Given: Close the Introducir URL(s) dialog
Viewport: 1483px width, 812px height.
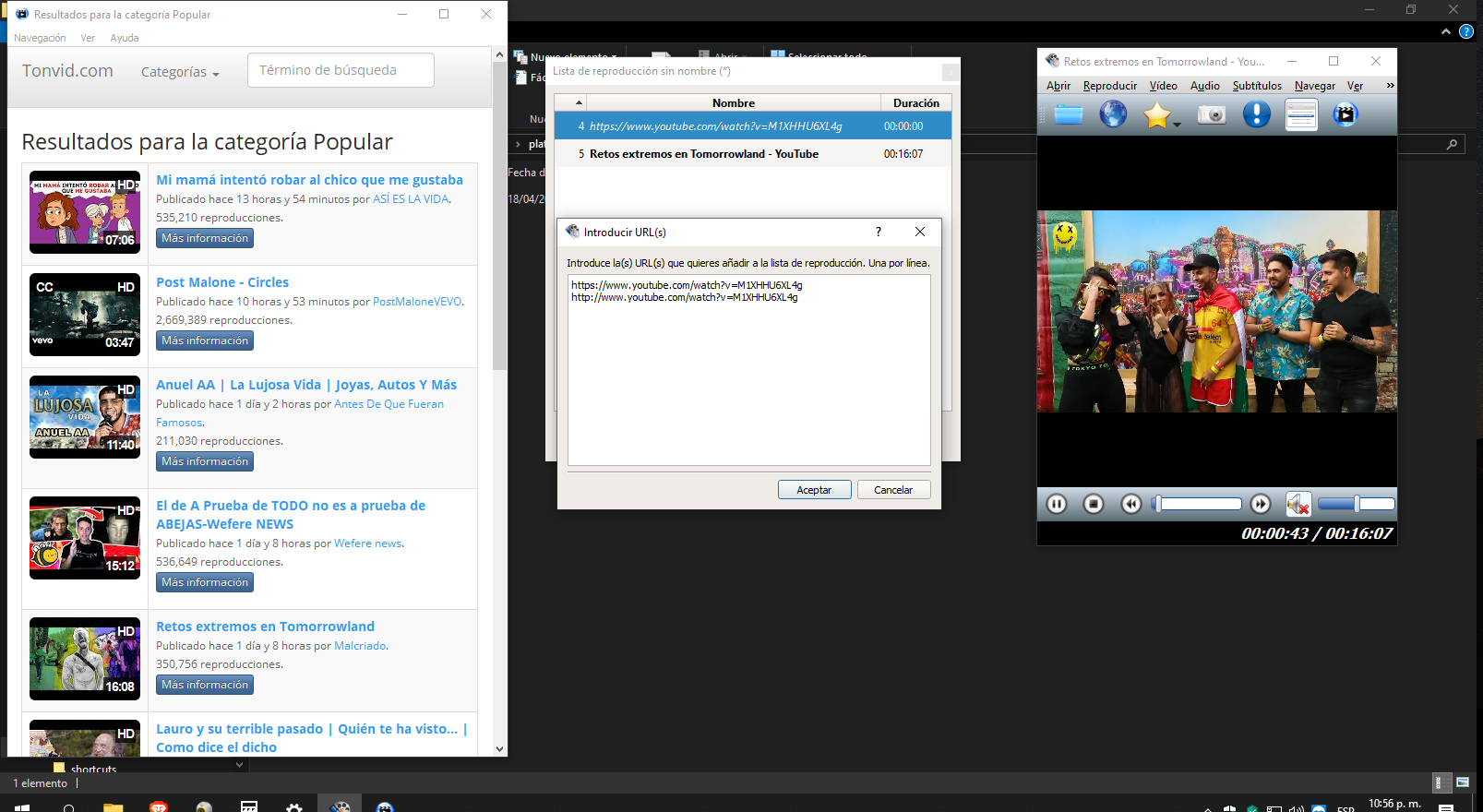Looking at the screenshot, I should click(920, 232).
